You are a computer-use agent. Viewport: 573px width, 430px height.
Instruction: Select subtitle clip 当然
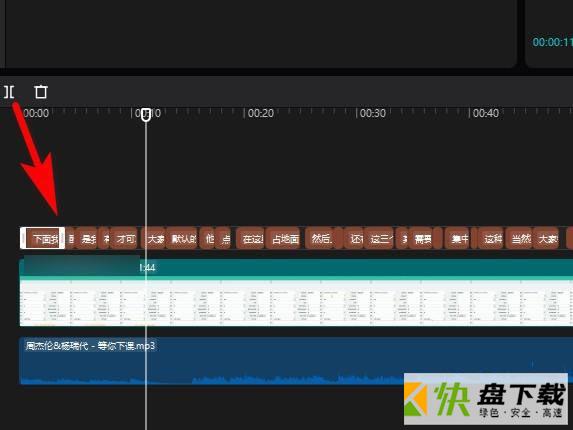(520, 239)
